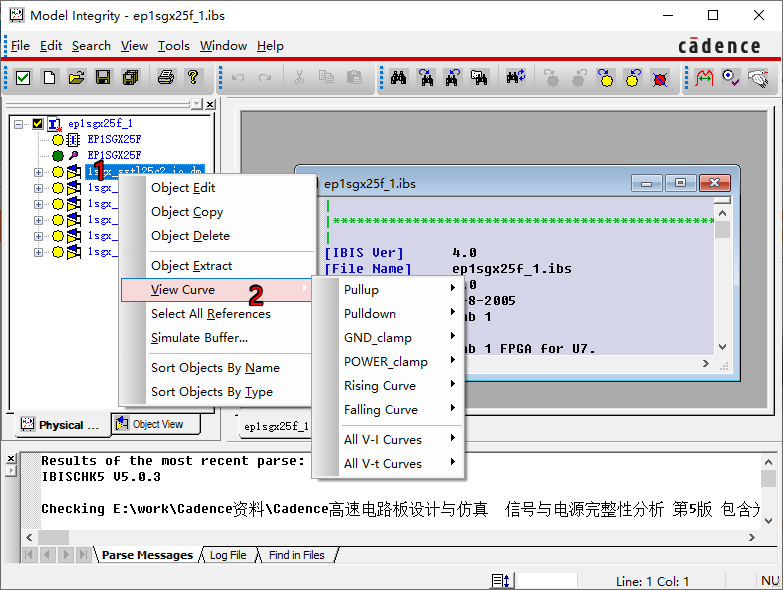Click the Save All stacked-disks icon
The height and width of the screenshot is (590, 783).
[x=130, y=78]
